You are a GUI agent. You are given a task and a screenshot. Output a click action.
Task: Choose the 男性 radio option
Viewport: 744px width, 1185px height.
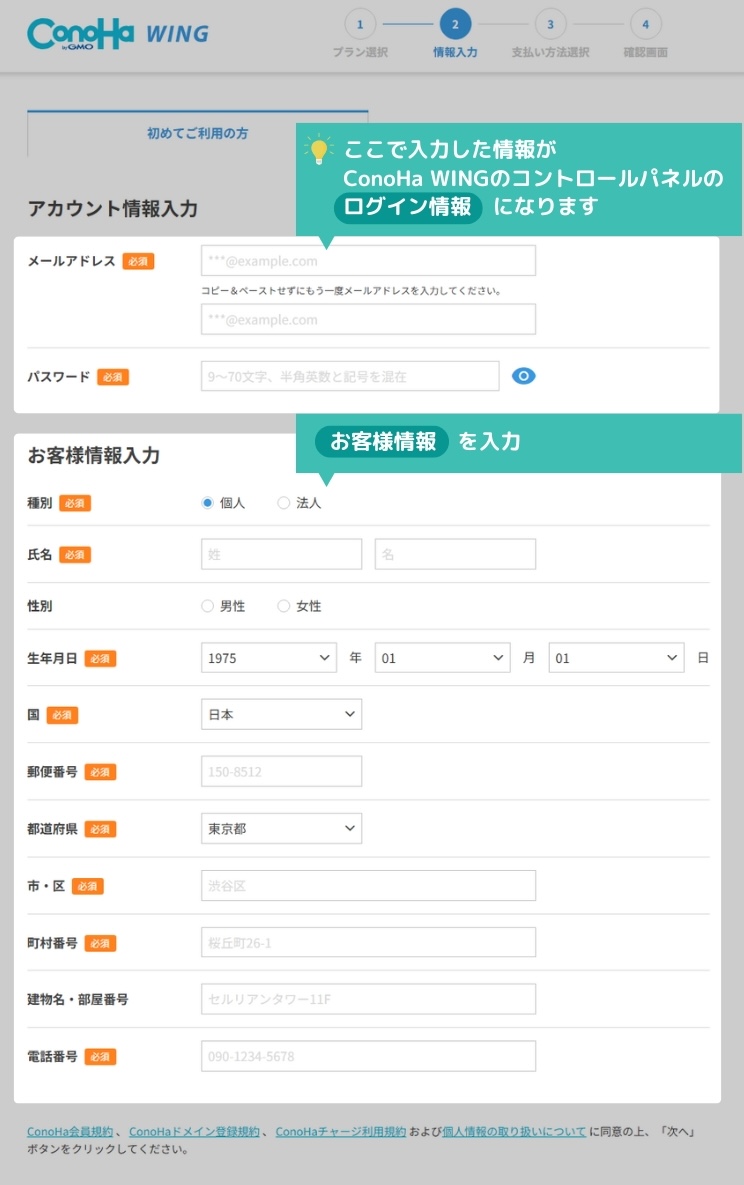(x=207, y=606)
